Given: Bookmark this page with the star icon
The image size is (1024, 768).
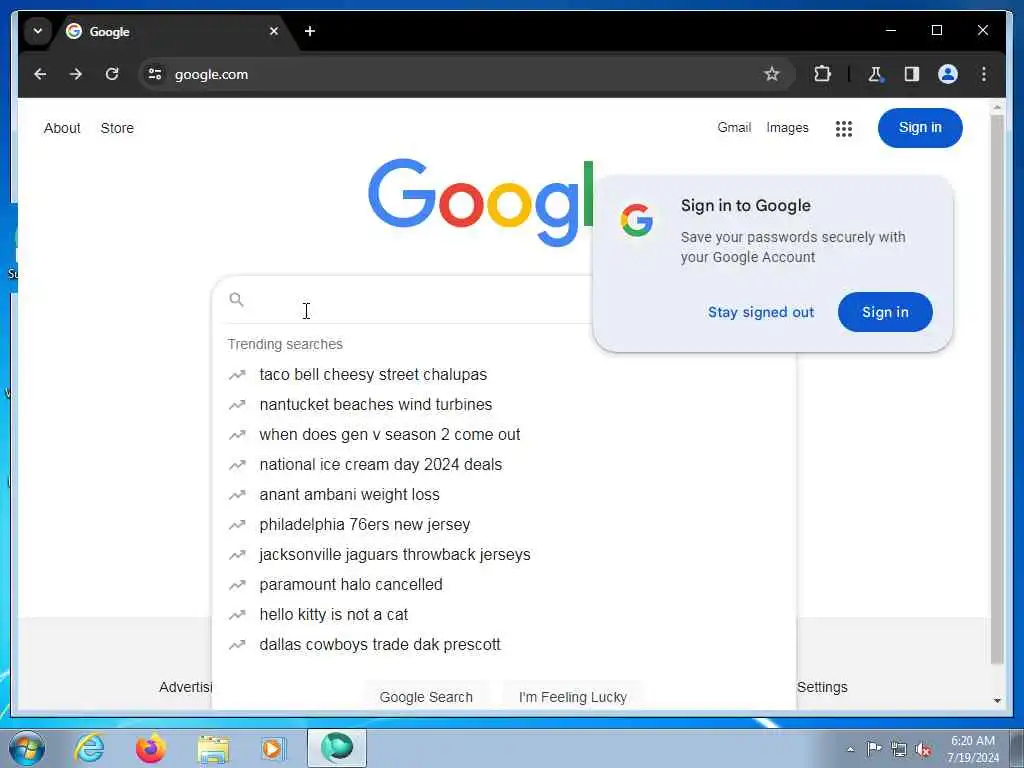Looking at the screenshot, I should tap(771, 74).
